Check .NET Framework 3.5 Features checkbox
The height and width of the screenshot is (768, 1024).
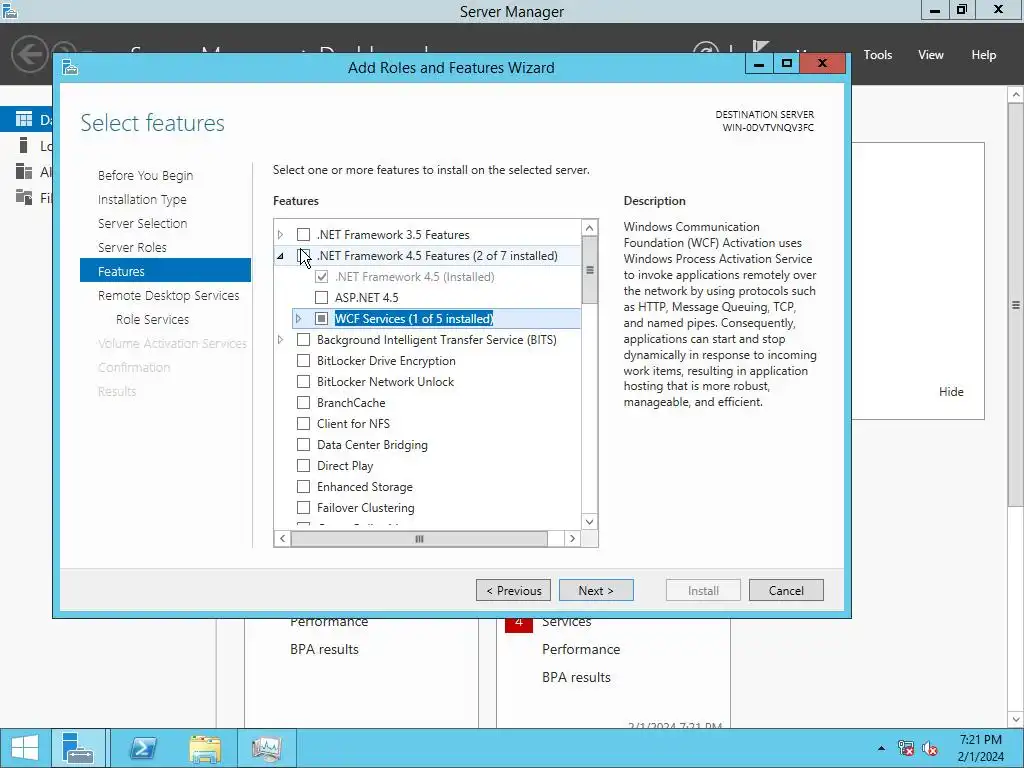click(x=303, y=234)
